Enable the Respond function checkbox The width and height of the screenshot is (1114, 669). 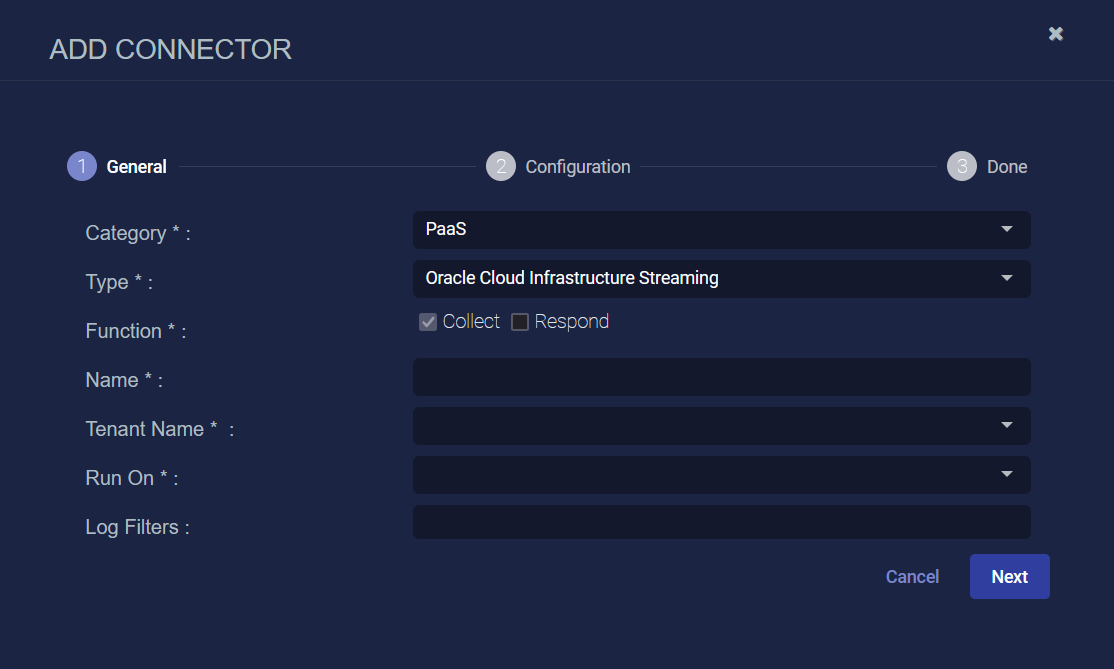pyautogui.click(x=520, y=322)
